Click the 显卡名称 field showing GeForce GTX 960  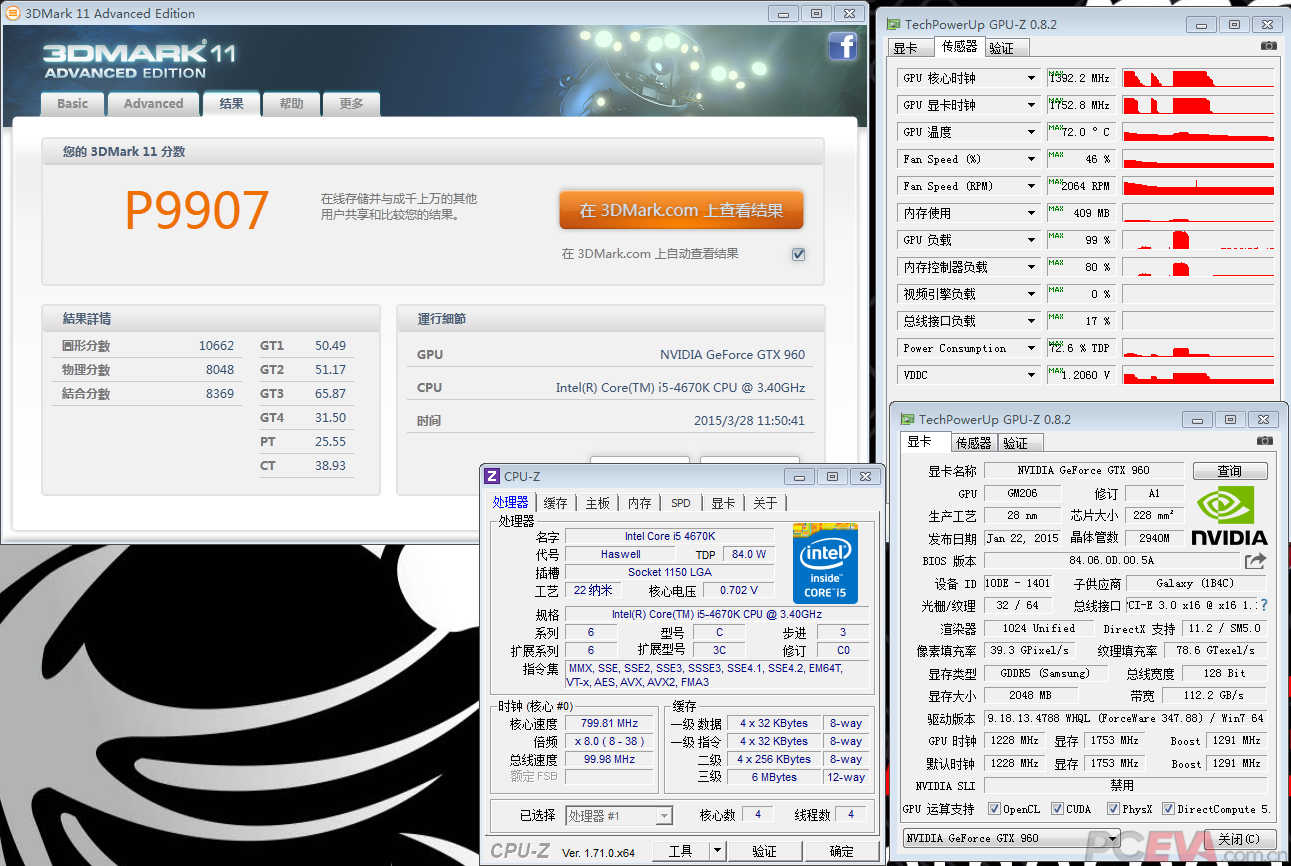coord(1084,470)
